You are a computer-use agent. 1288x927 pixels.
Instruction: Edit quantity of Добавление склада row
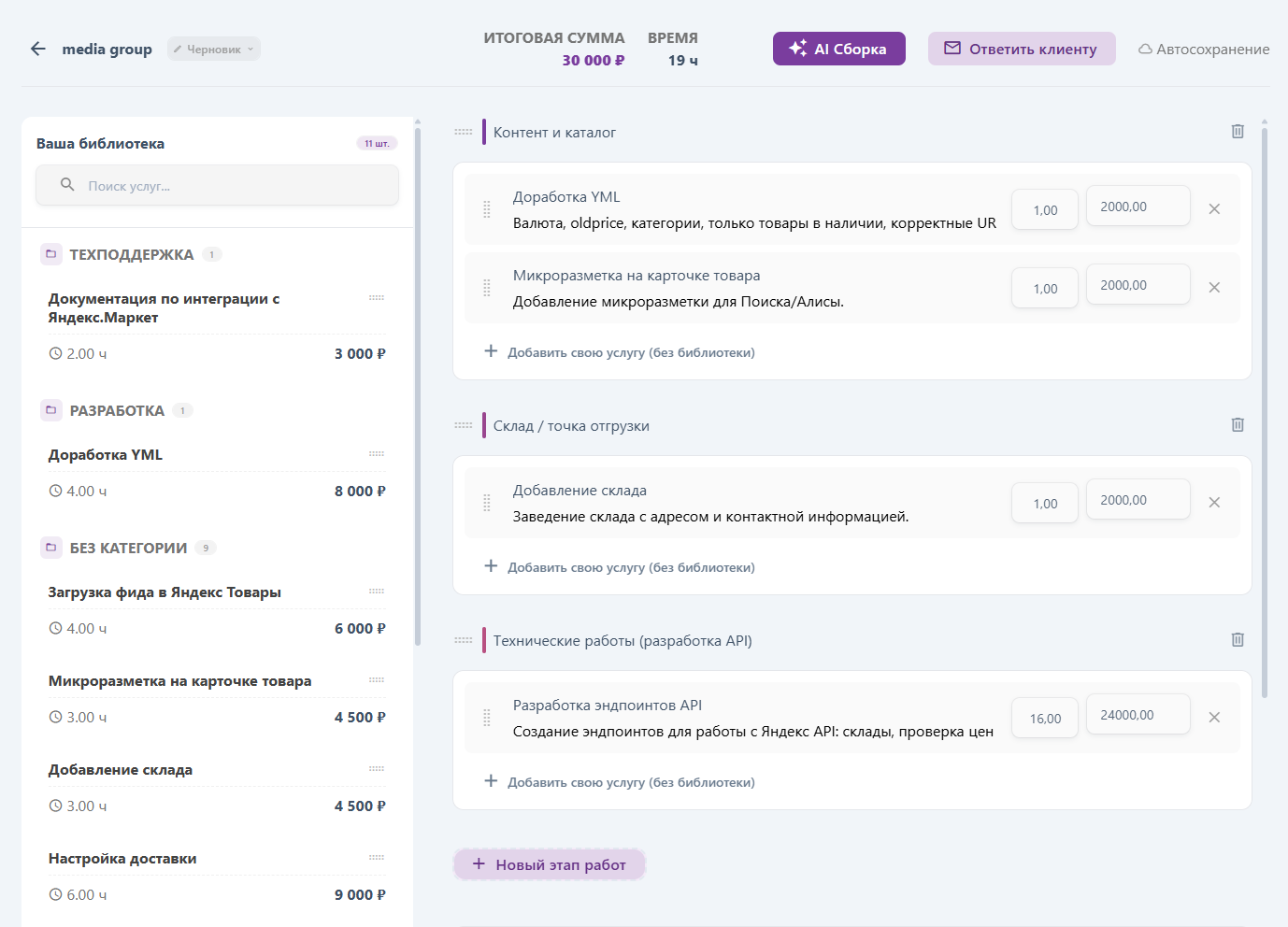click(1045, 503)
